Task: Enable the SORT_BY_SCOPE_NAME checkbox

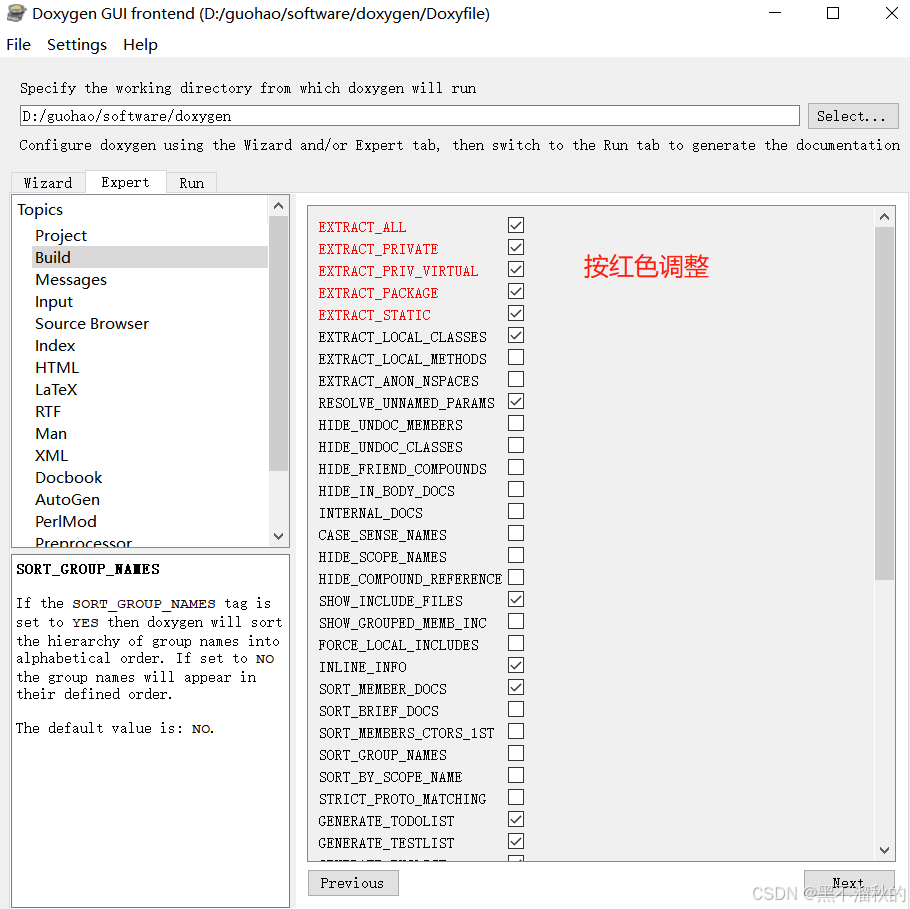Action: coord(516,775)
